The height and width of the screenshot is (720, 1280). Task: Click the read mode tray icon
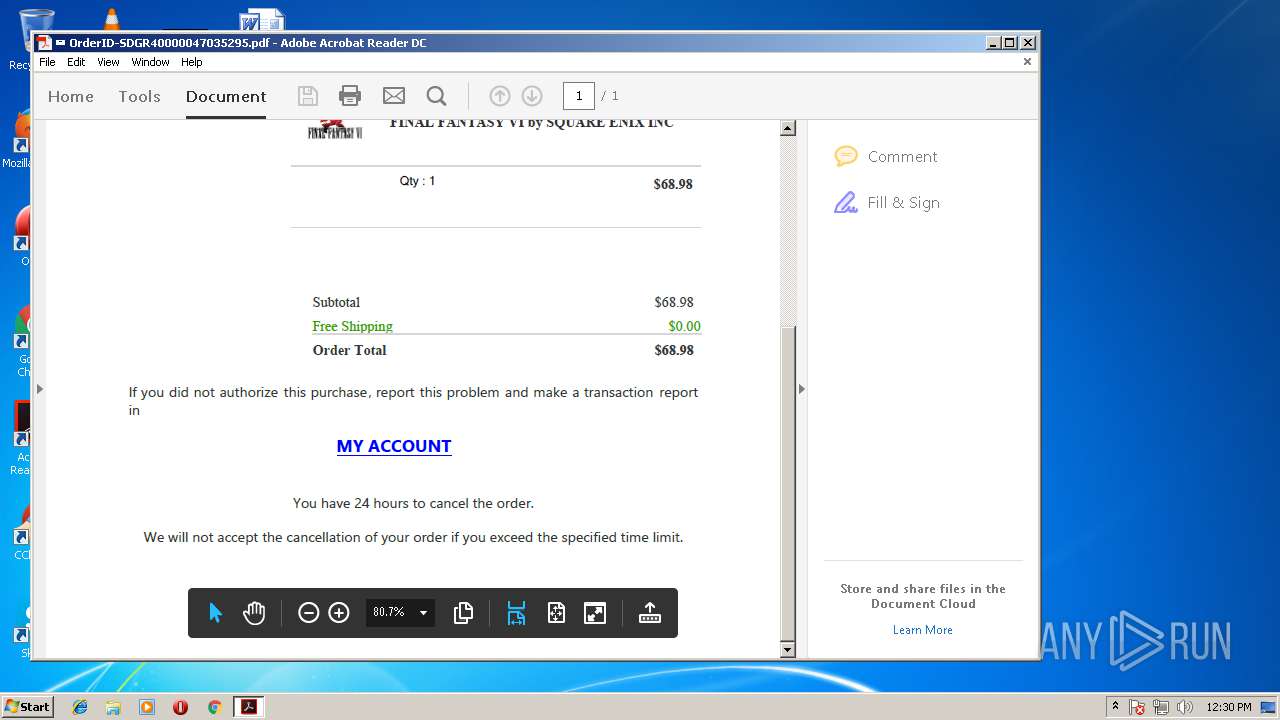click(x=650, y=613)
